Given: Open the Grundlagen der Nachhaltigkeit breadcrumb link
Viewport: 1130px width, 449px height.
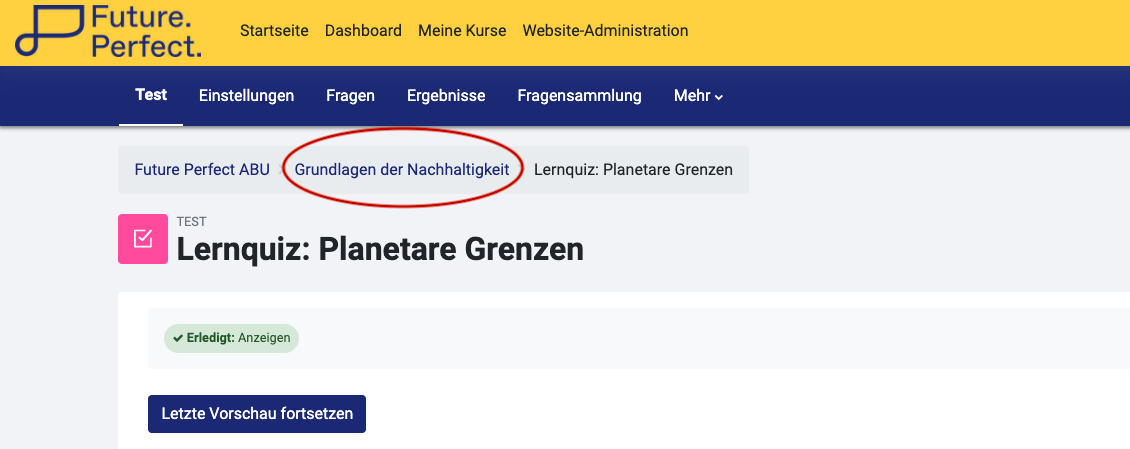Looking at the screenshot, I should tap(402, 170).
